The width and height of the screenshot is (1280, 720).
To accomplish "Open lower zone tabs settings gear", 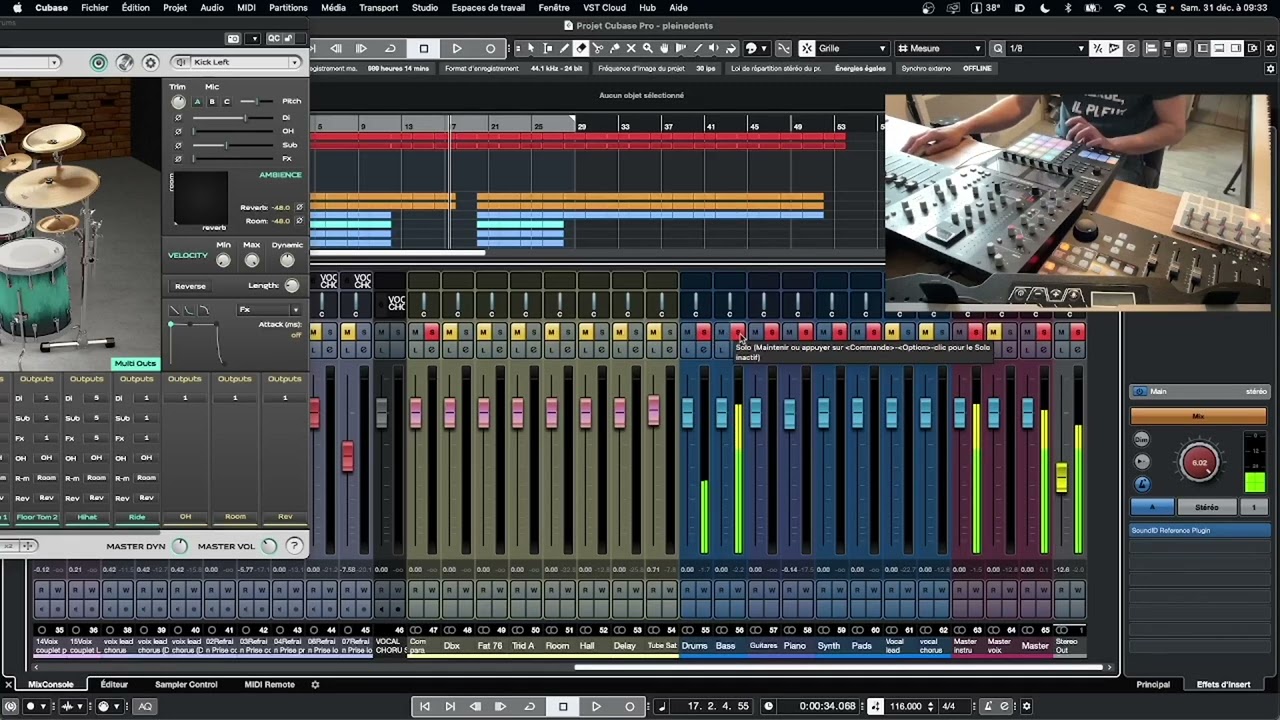I will click(315, 685).
